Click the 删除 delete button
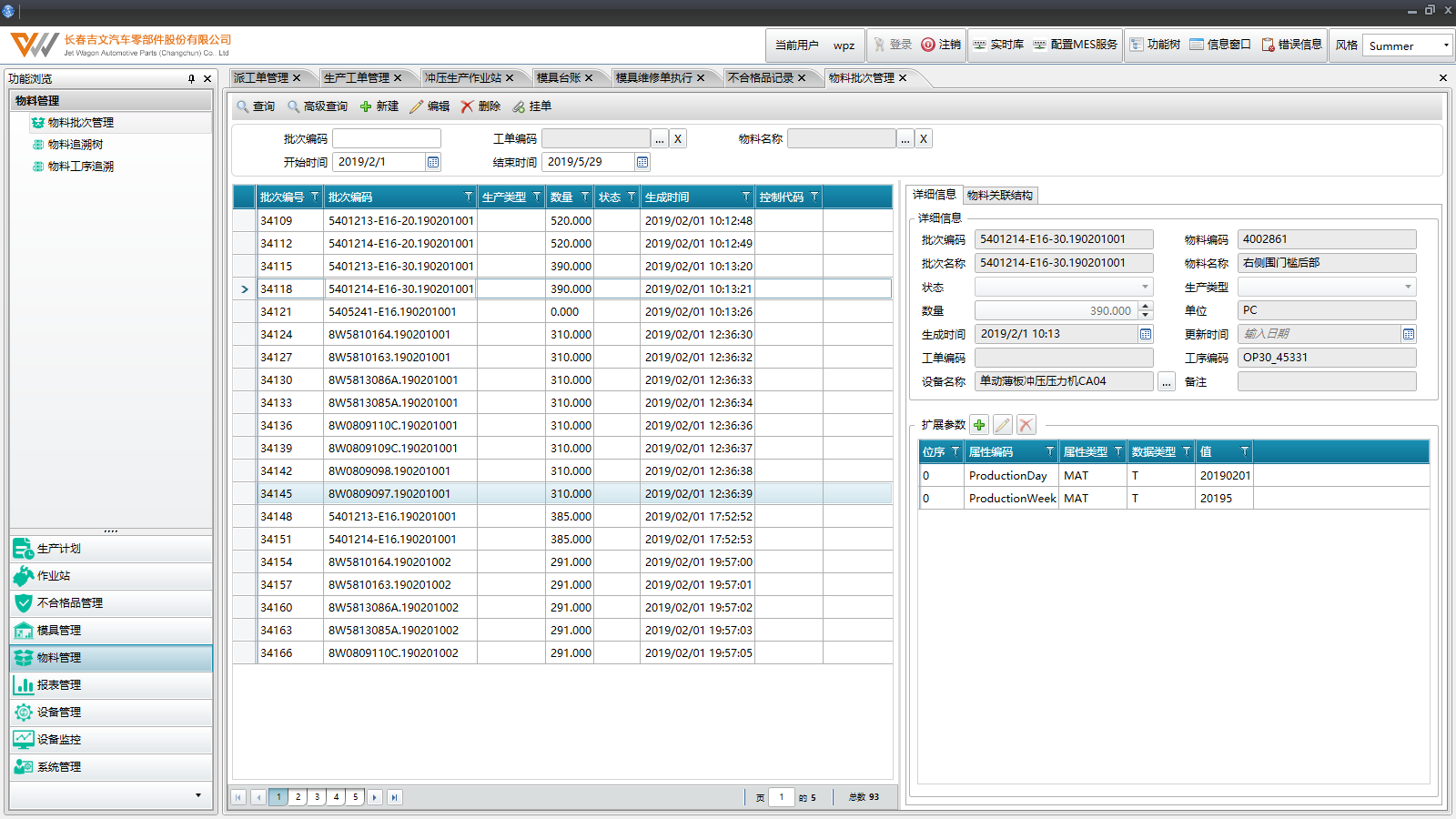This screenshot has height=819, width=1456. point(480,106)
